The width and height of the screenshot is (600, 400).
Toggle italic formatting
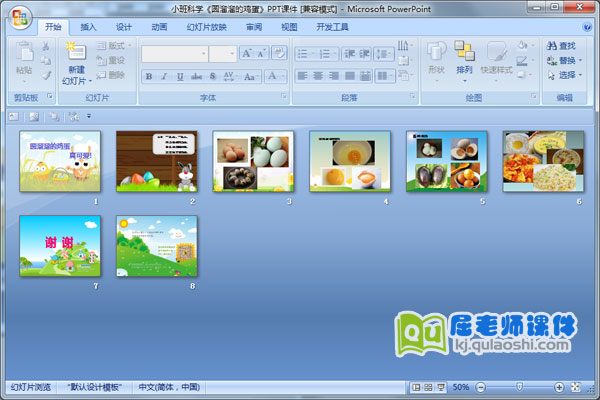[x=164, y=77]
